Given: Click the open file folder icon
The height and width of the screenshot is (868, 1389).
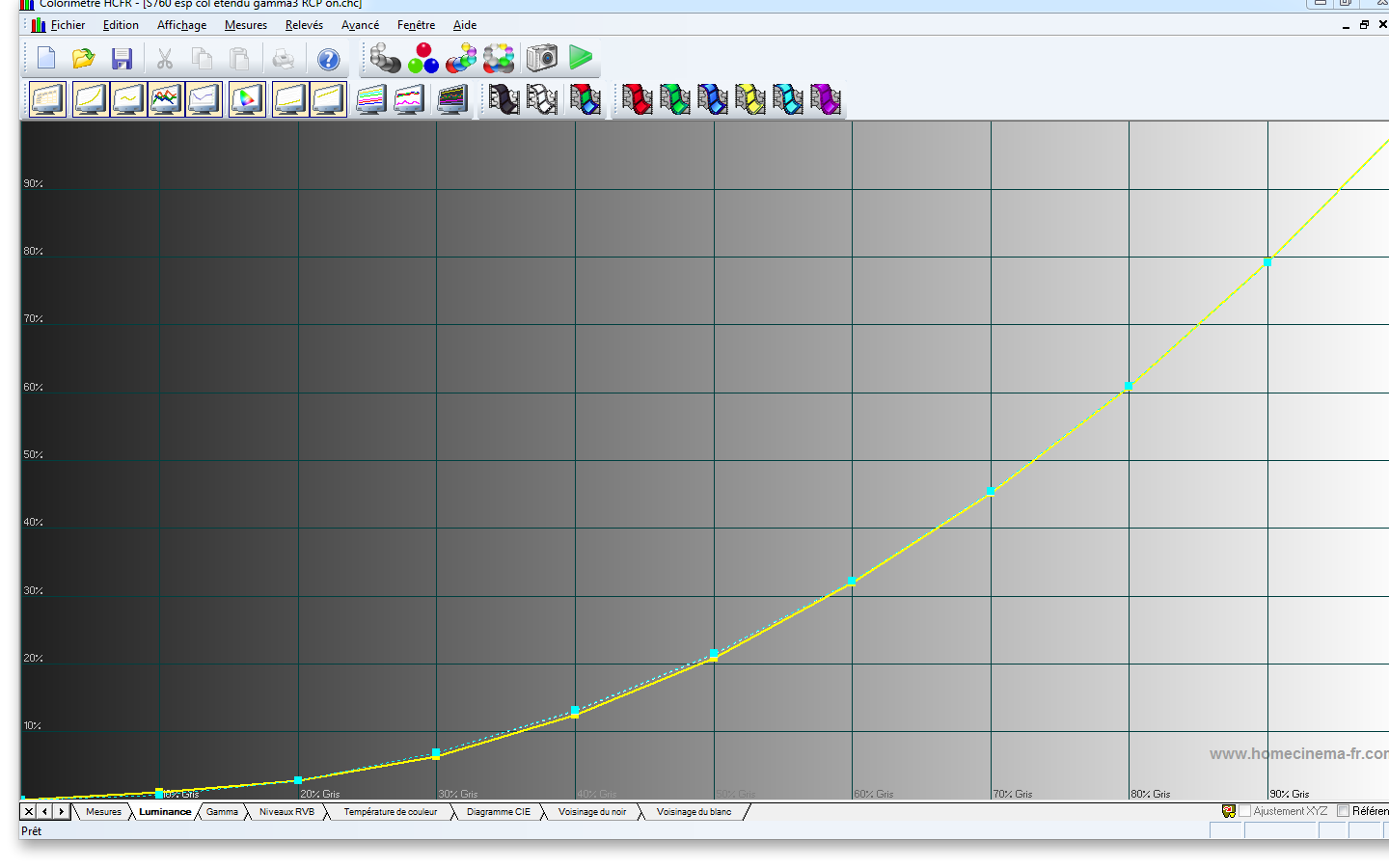Looking at the screenshot, I should point(84,59).
